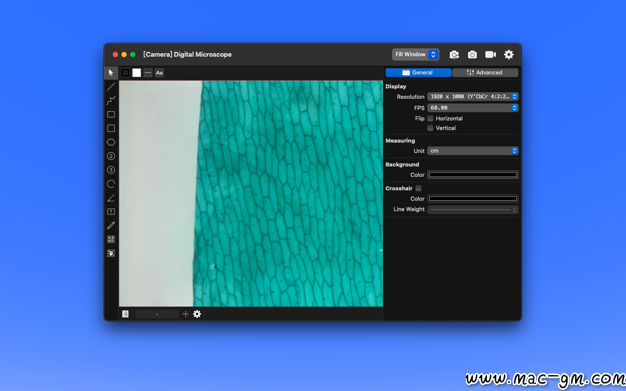Select the two-point circle tool
626x391 pixels.
pyautogui.click(x=111, y=156)
